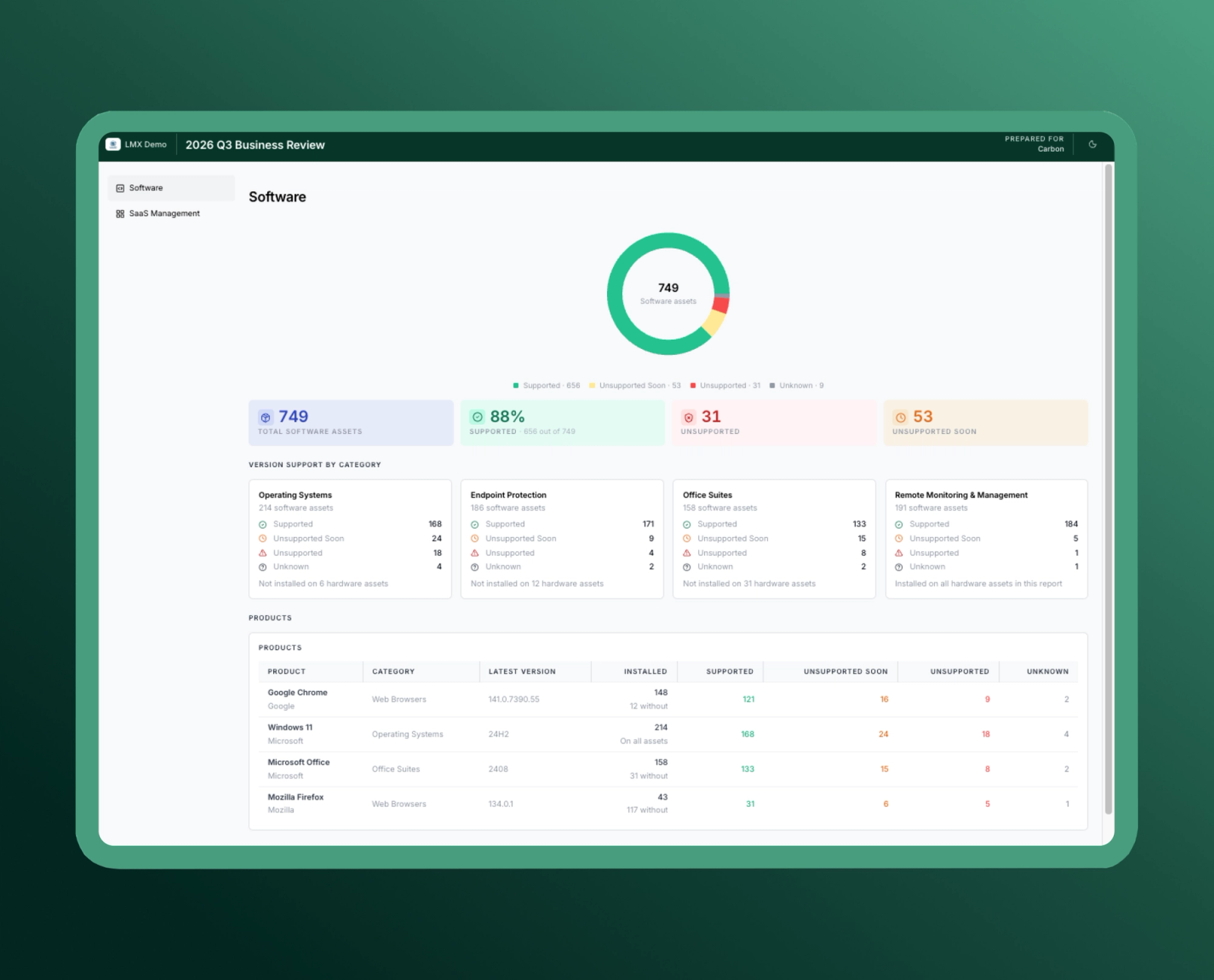This screenshot has width=1214, height=980.
Task: Click the LMX Demo logo icon
Action: [113, 144]
